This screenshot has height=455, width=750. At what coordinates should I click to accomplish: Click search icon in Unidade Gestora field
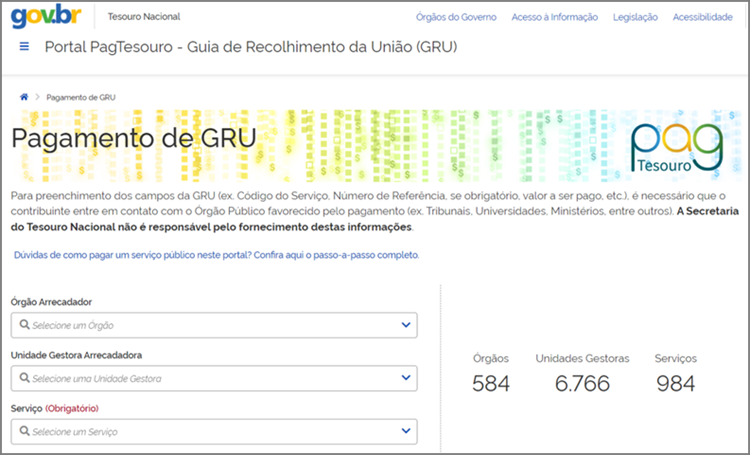(x=23, y=378)
